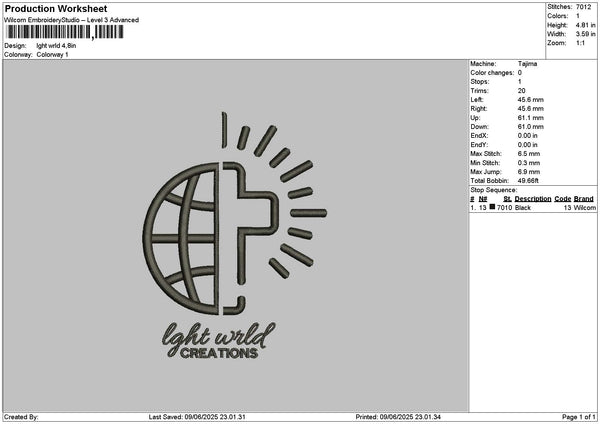Click the cross outline in the logo
The width and height of the screenshot is (600, 424).
coord(249,239)
